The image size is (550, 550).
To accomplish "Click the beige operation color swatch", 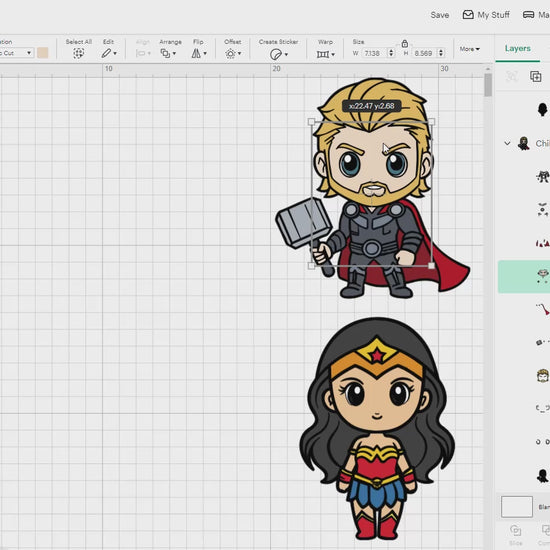I will click(x=42, y=53).
